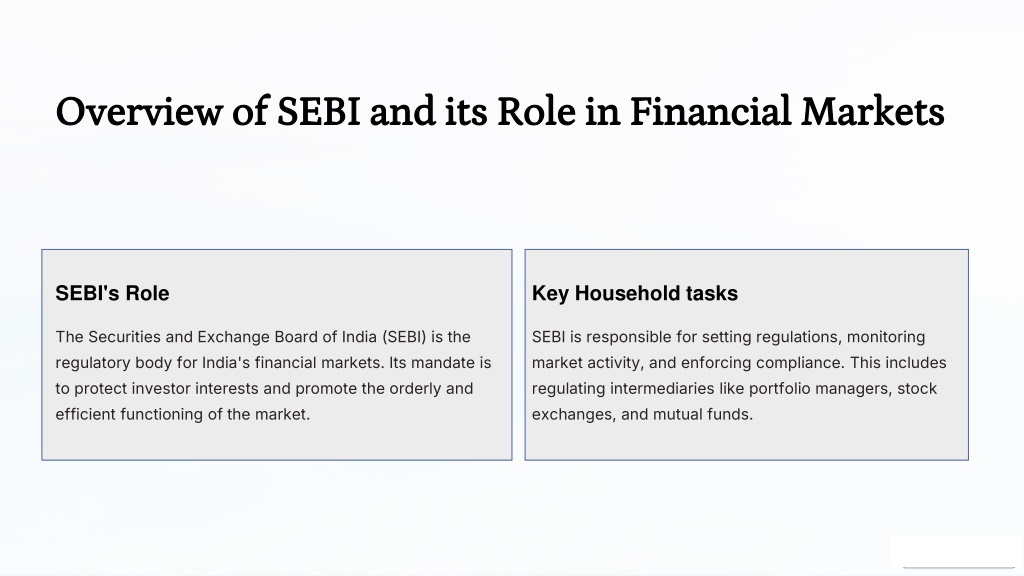Viewport: 1024px width, 576px height.
Task: Click the word "Overview" in the title
Action: [139, 112]
